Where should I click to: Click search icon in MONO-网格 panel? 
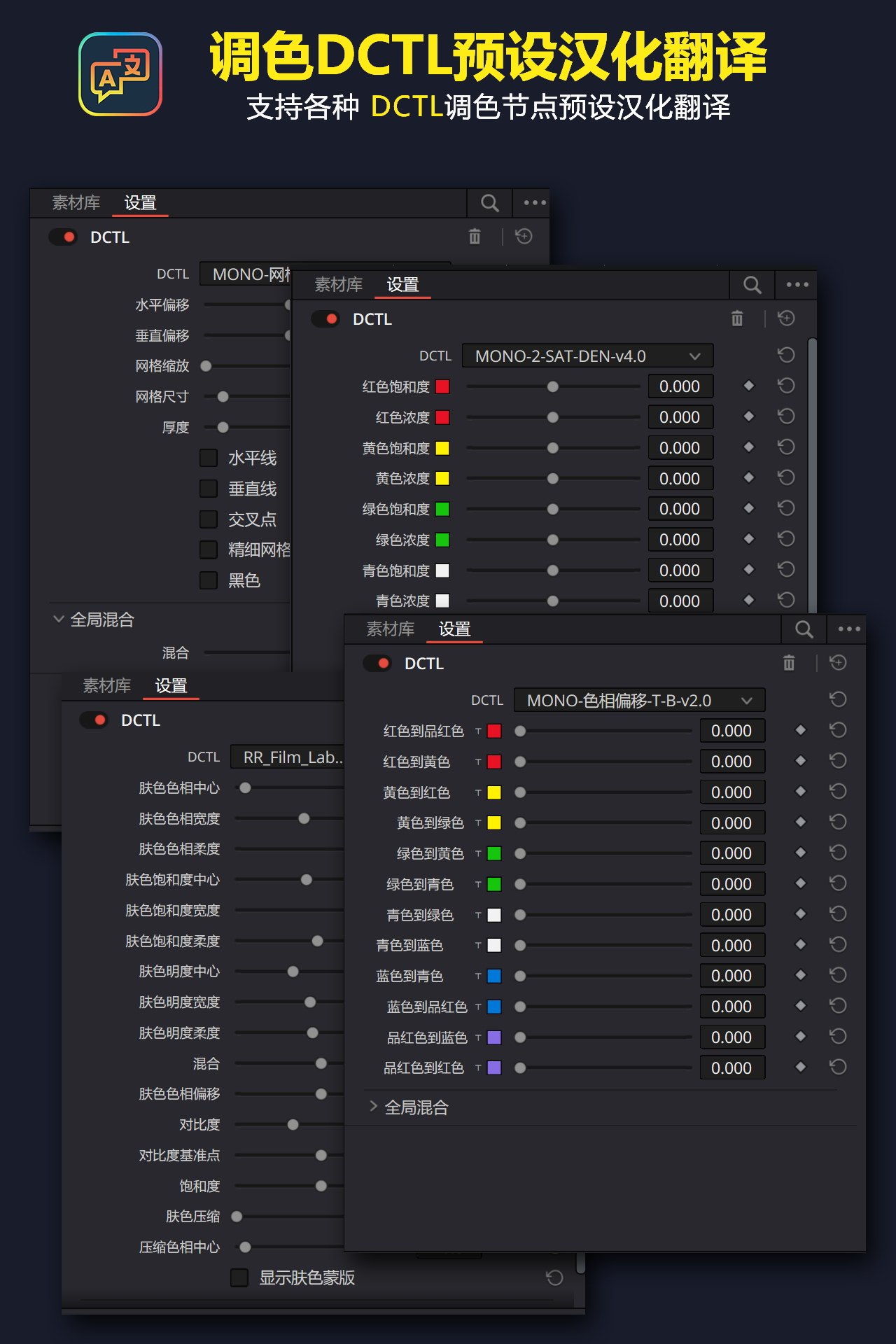click(490, 203)
